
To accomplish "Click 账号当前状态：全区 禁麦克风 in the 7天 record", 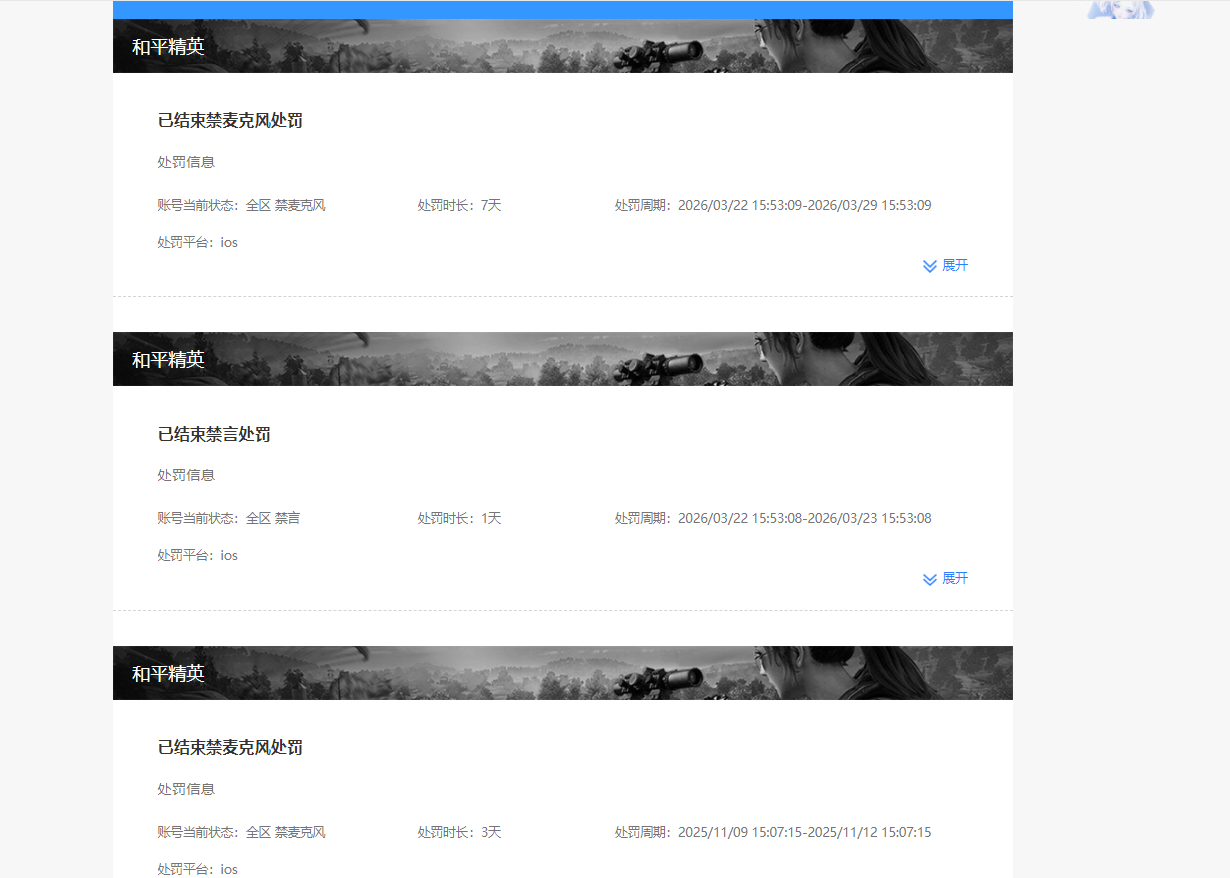I will 241,205.
